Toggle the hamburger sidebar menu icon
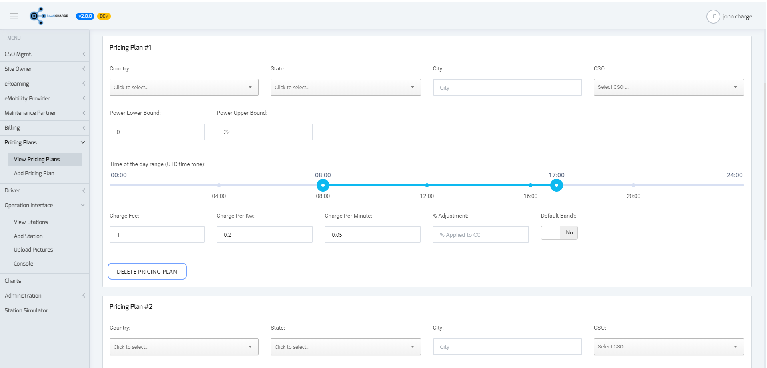This screenshot has height=368, width=767. (14, 16)
